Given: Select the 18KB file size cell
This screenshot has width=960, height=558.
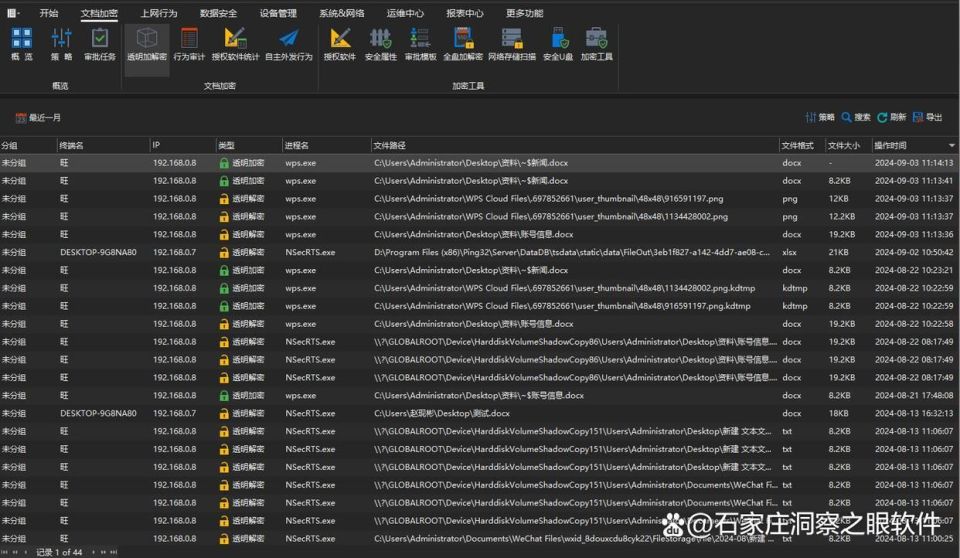Looking at the screenshot, I should pos(838,413).
